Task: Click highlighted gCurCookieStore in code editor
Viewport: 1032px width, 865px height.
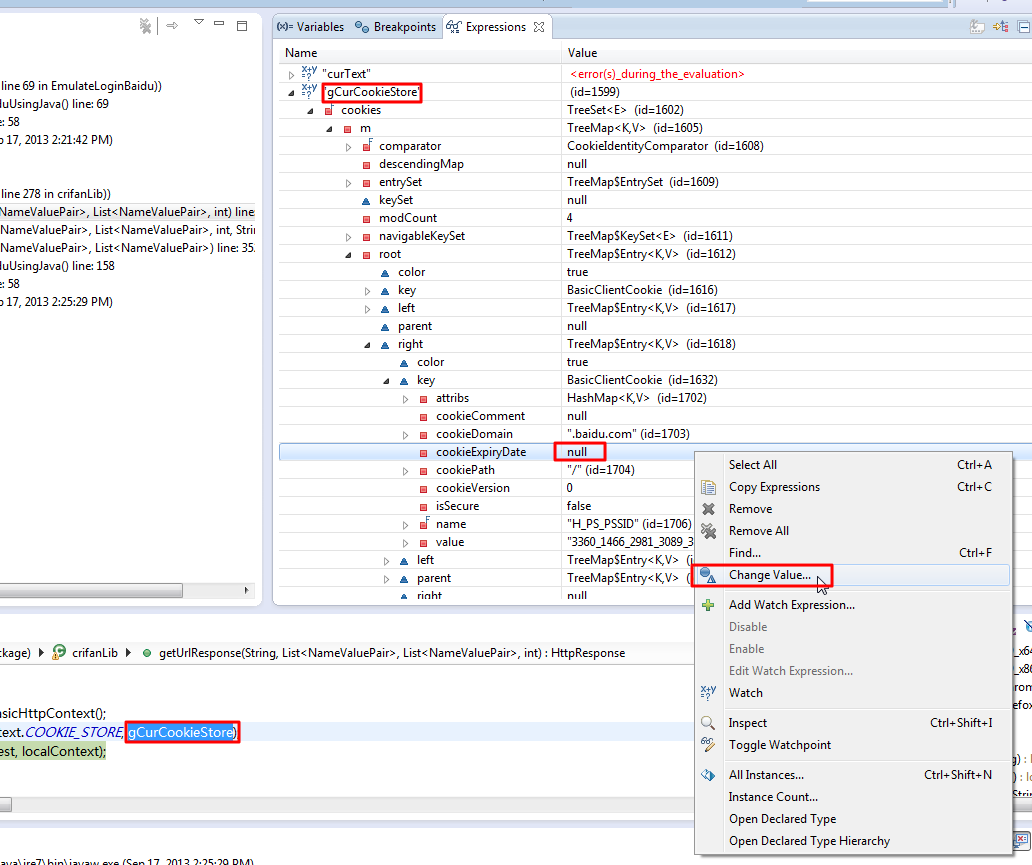Action: [180, 732]
